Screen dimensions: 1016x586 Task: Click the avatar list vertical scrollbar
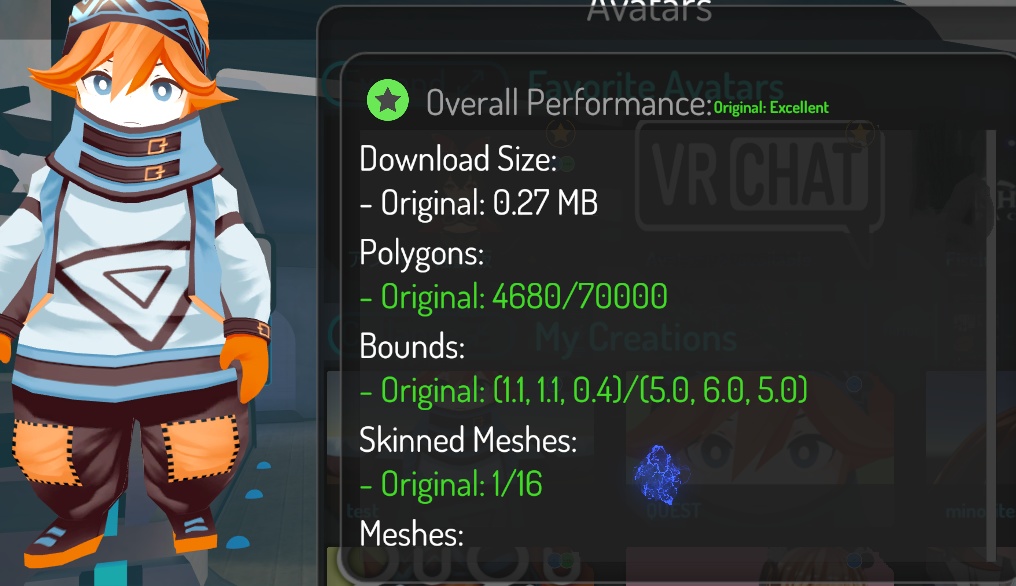[991, 344]
